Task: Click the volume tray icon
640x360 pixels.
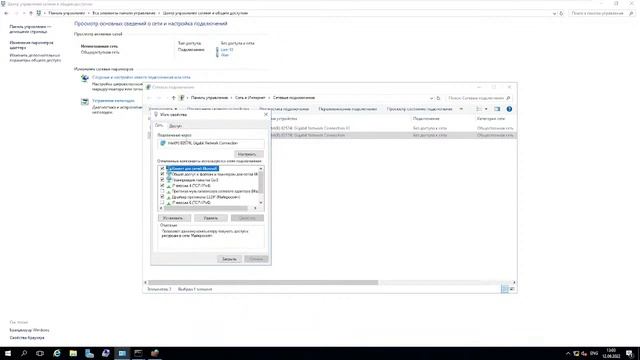Action: 584,353
